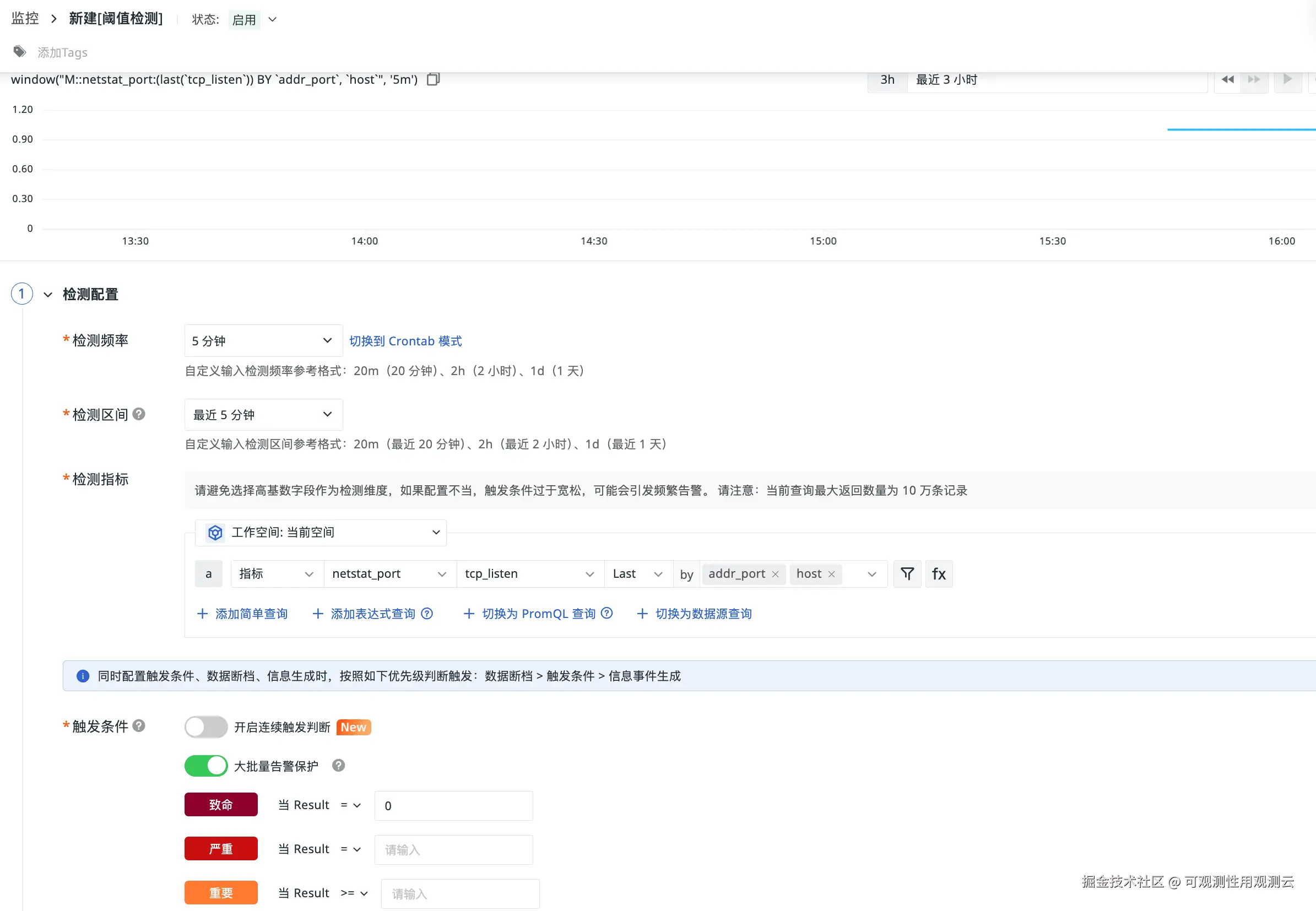
Task: Switch to Crontab mode link
Action: pyautogui.click(x=405, y=341)
